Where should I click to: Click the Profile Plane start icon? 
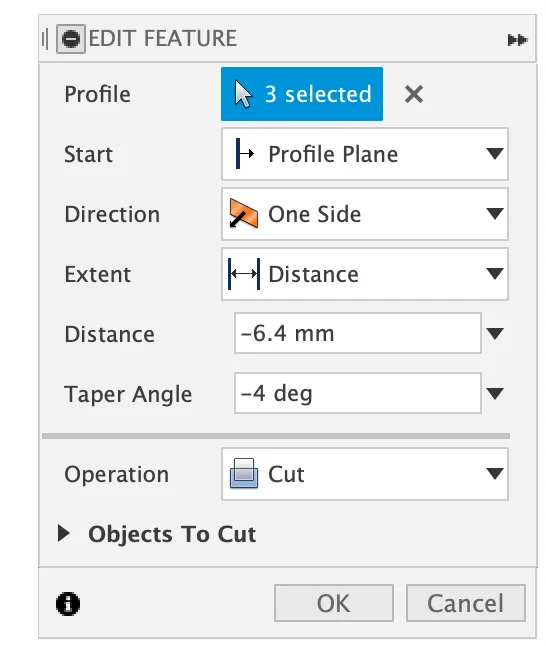click(244, 154)
